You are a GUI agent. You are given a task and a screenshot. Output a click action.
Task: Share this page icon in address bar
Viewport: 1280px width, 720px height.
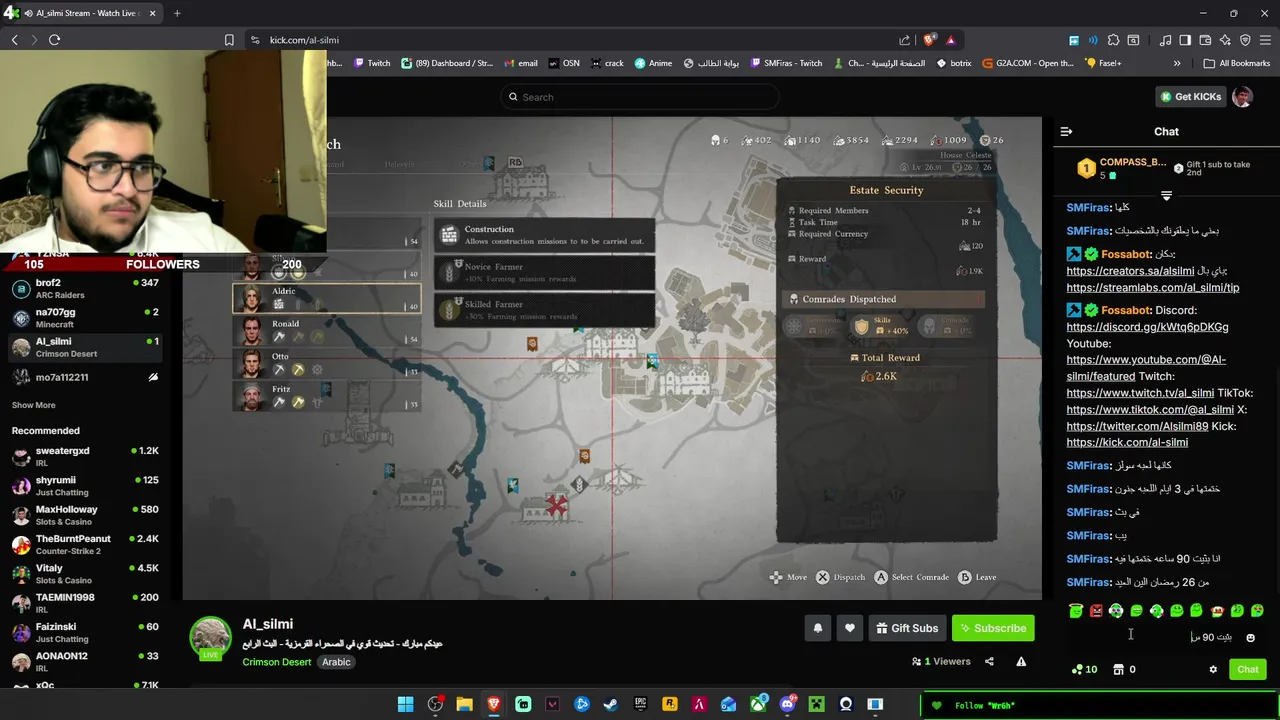(905, 40)
